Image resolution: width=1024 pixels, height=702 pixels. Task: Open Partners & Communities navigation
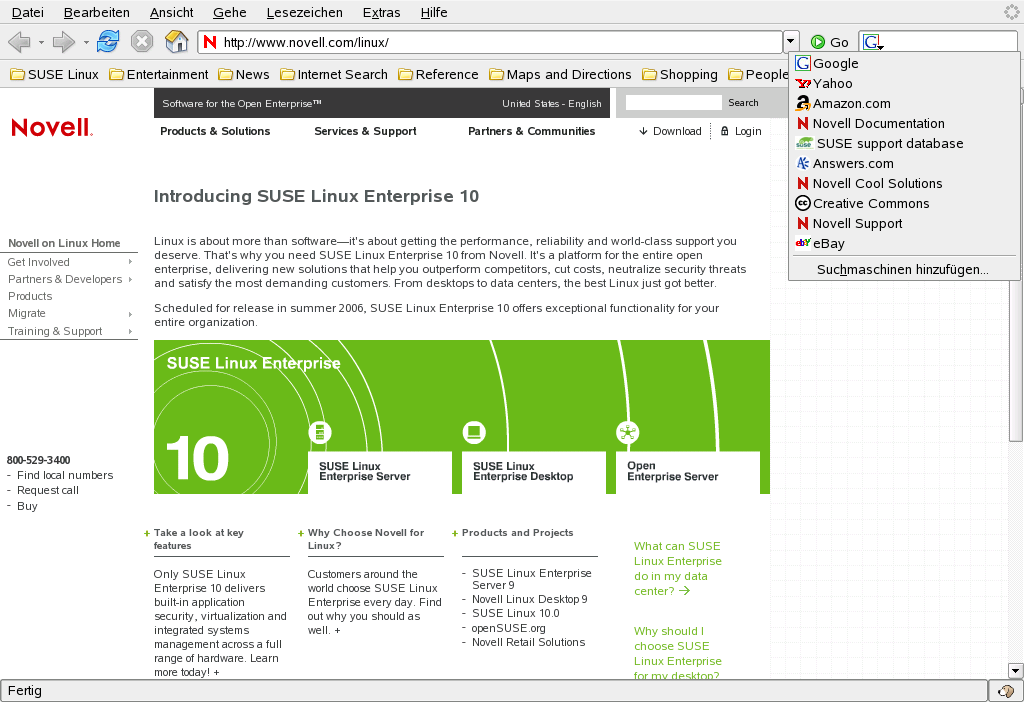[x=532, y=131]
